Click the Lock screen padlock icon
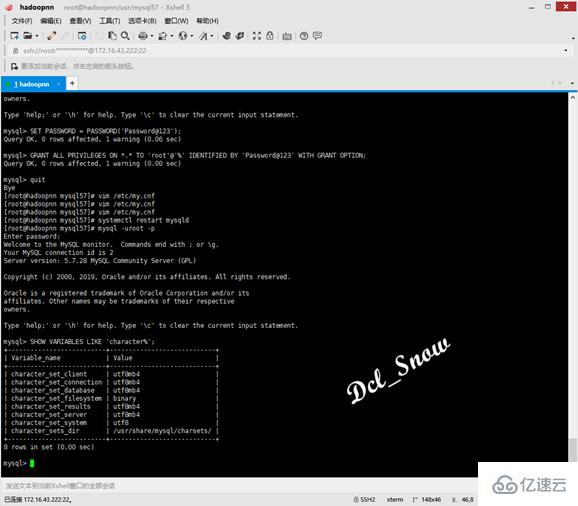Viewport: 578px width, 506px height. click(270, 35)
